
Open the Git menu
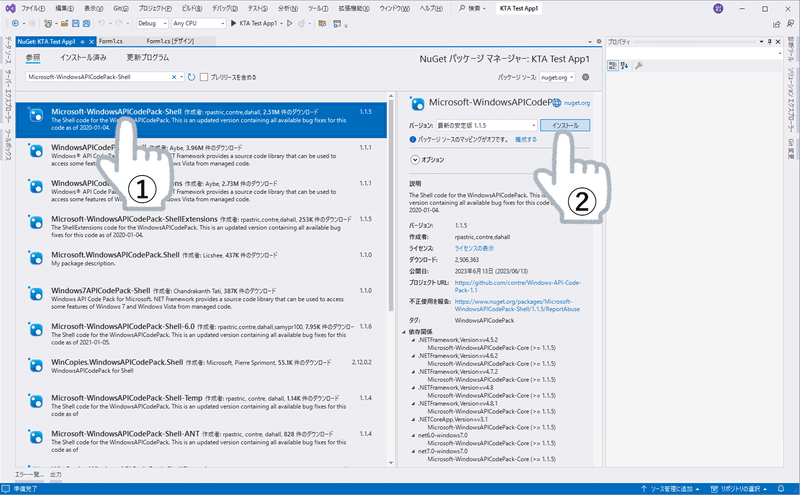120,9
